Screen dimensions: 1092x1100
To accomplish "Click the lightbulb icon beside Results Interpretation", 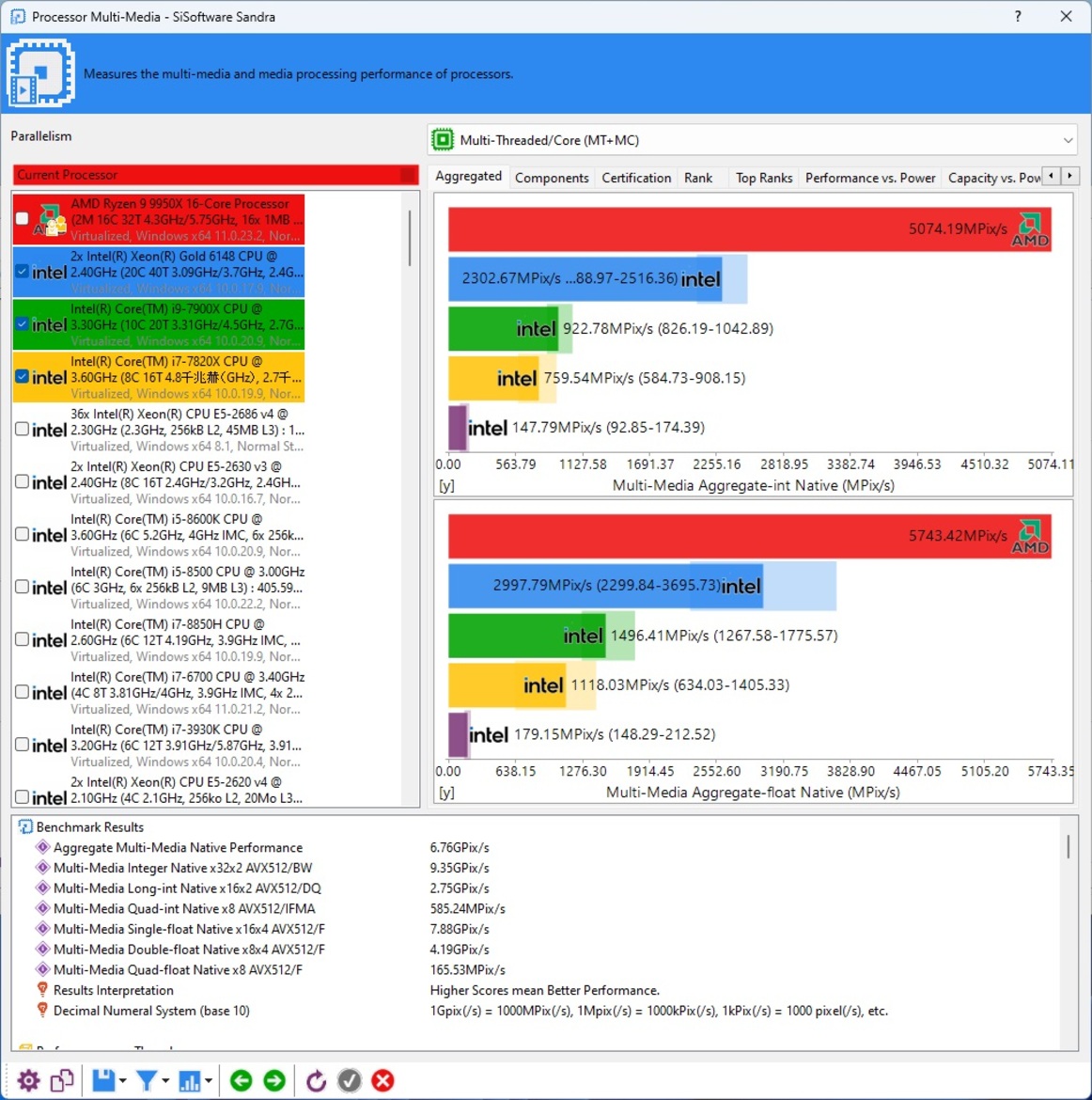I will tap(43, 990).
